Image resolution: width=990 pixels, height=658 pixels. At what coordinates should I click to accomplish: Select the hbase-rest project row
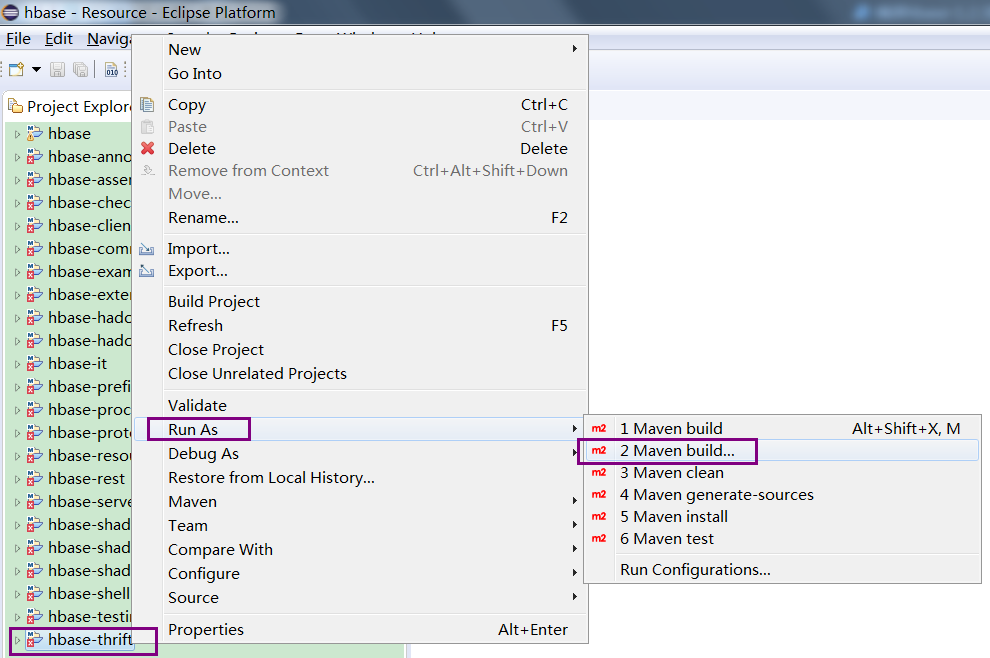(x=69, y=479)
